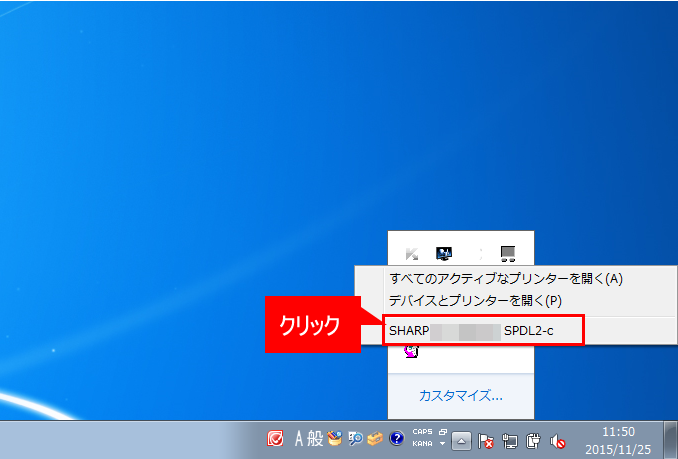
Task: Toggle IME input mode 'A' indicator
Action: point(298,438)
